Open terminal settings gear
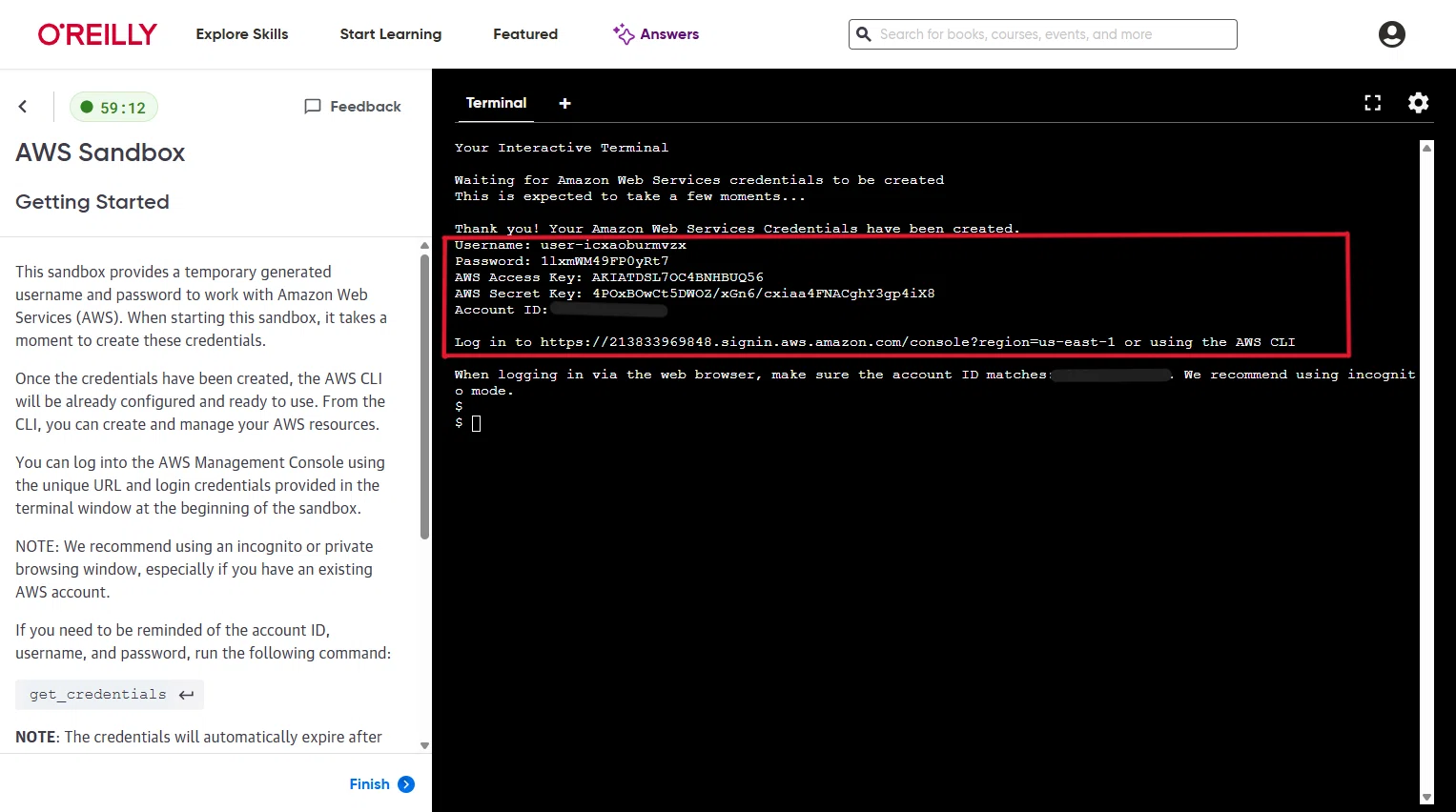This screenshot has height=812, width=1456. coord(1419,103)
